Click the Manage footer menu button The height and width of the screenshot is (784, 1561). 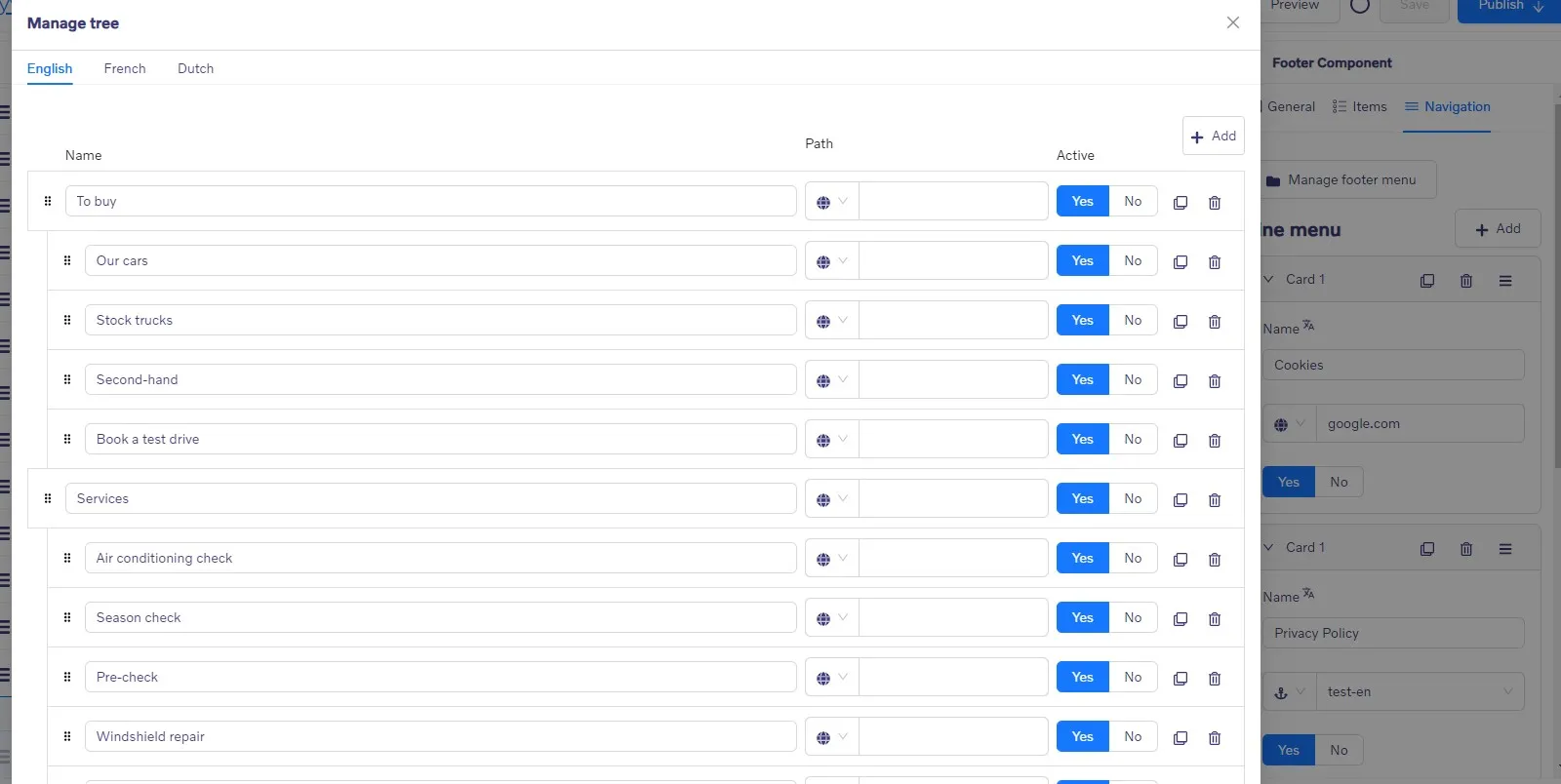1348,179
